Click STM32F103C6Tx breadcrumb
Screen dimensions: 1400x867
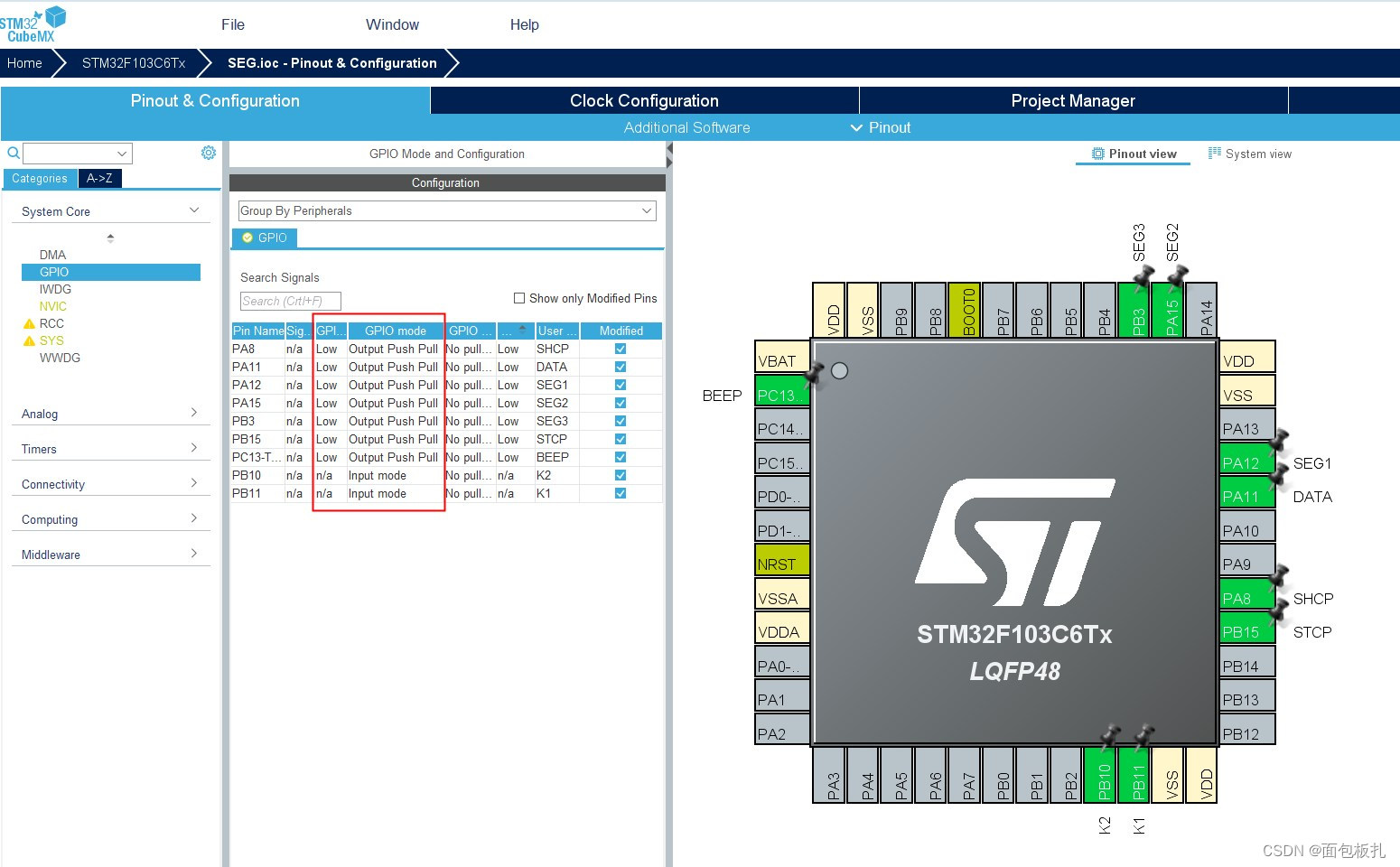point(134,62)
